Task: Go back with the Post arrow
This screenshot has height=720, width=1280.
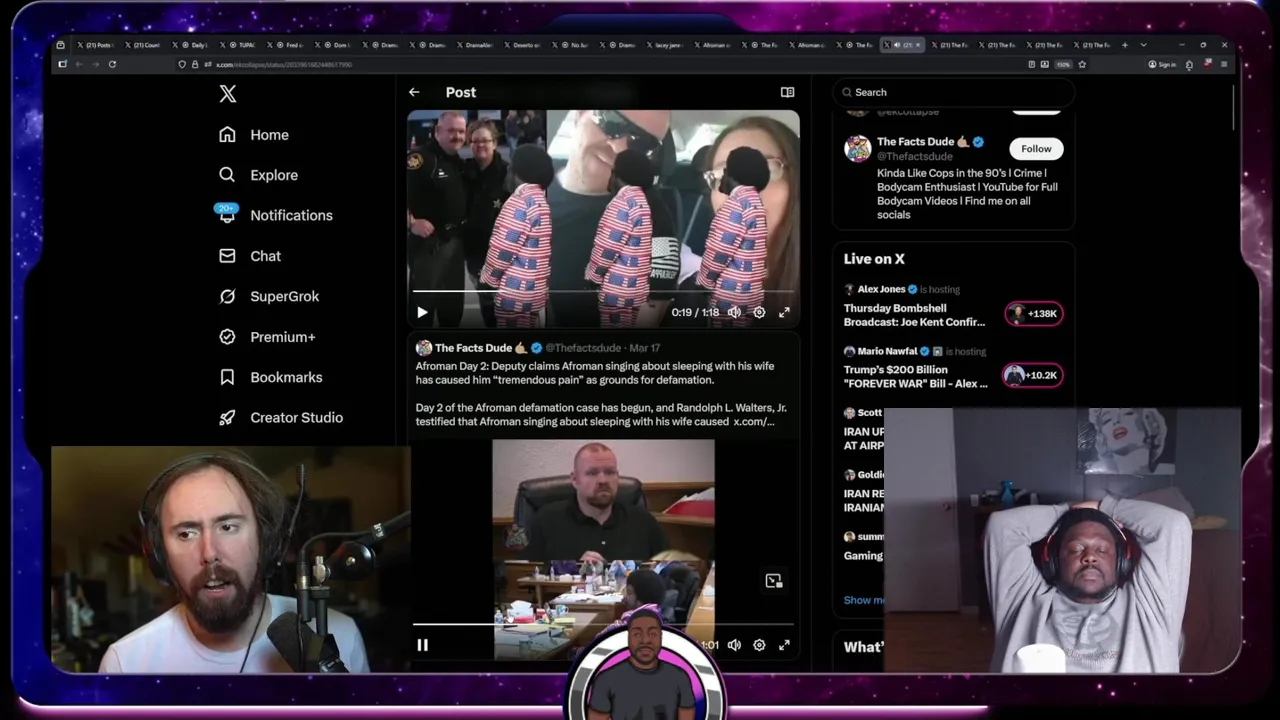Action: point(414,92)
